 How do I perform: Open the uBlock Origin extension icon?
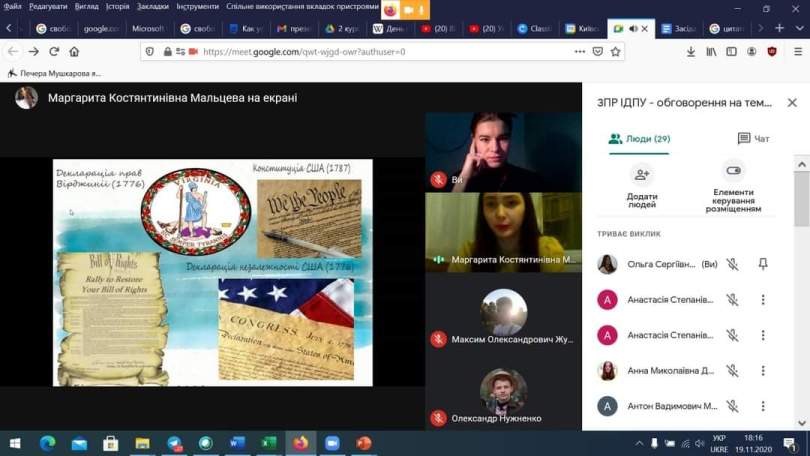point(772,52)
